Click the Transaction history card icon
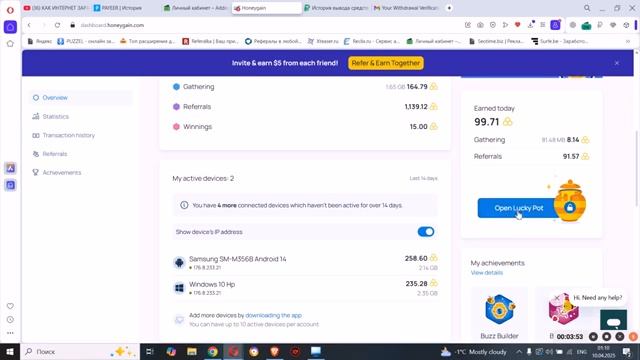 [x=36, y=135]
